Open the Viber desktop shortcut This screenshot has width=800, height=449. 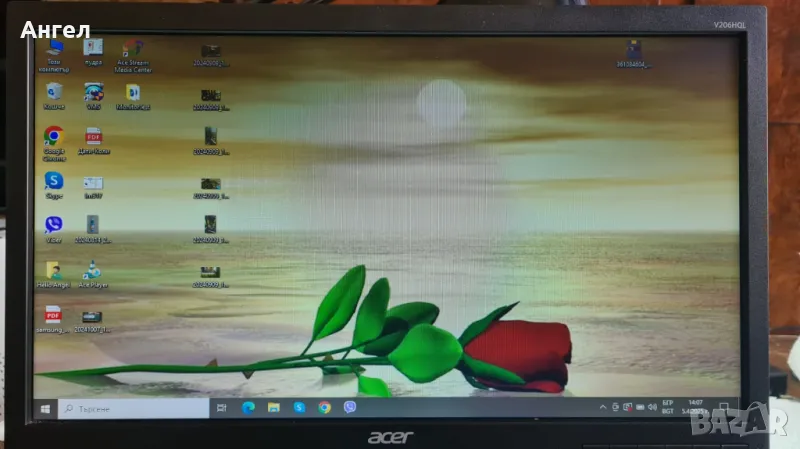[54, 229]
